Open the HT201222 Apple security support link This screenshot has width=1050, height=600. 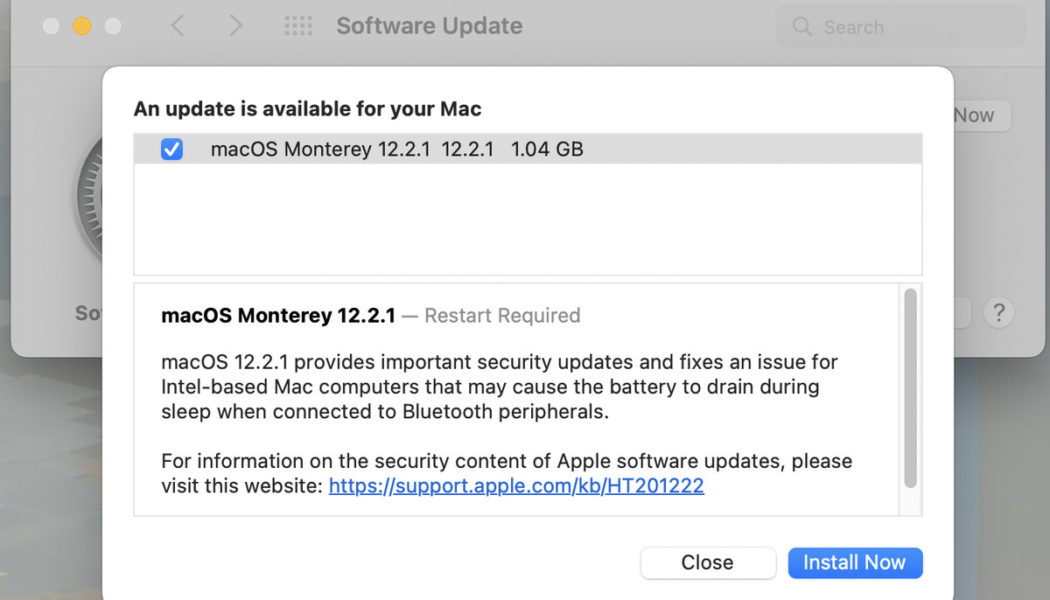point(516,486)
